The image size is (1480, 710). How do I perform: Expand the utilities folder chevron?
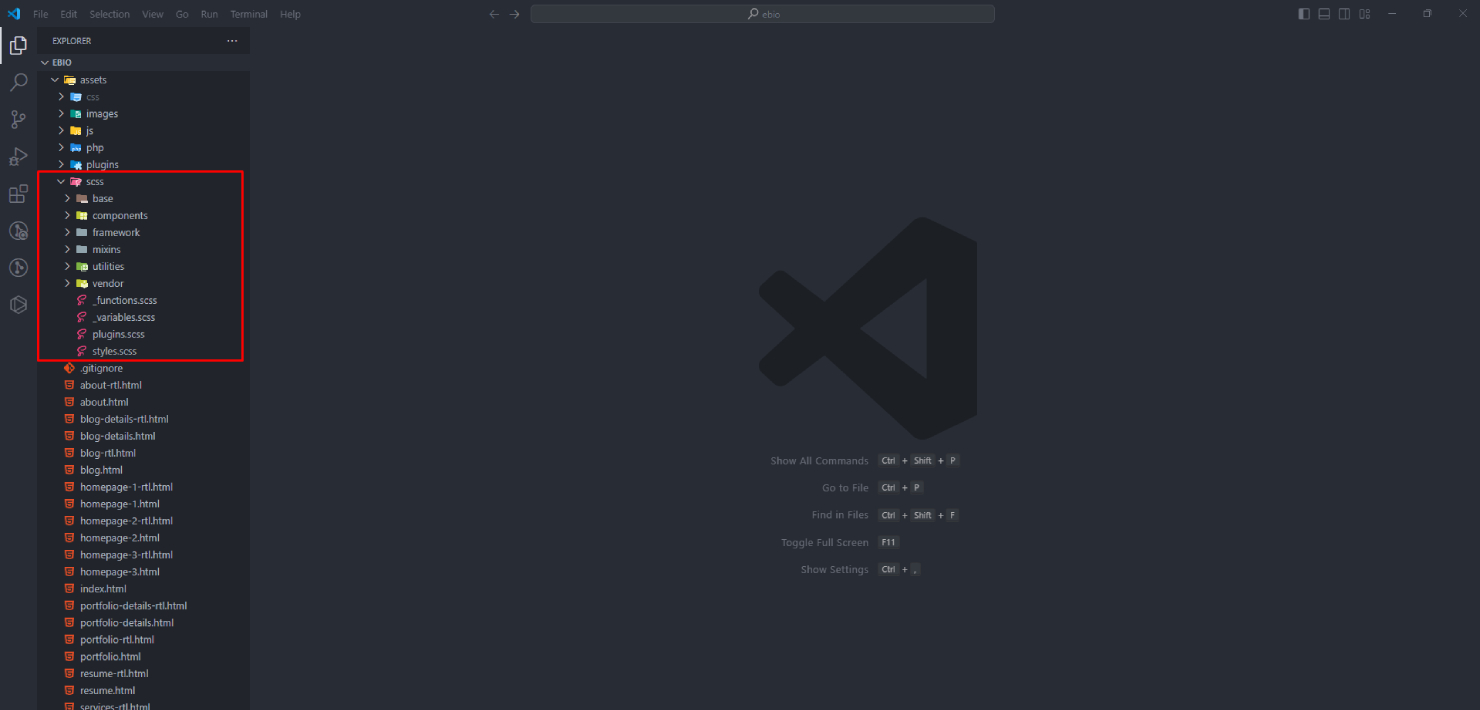67,267
